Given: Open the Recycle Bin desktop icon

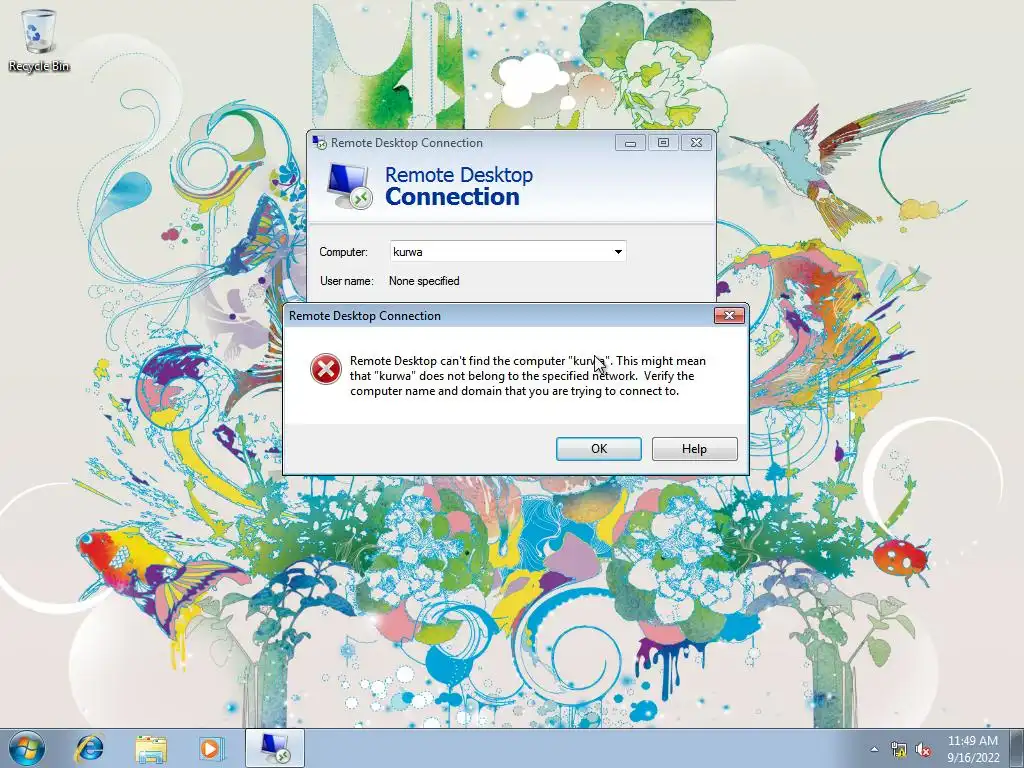Looking at the screenshot, I should [39, 40].
